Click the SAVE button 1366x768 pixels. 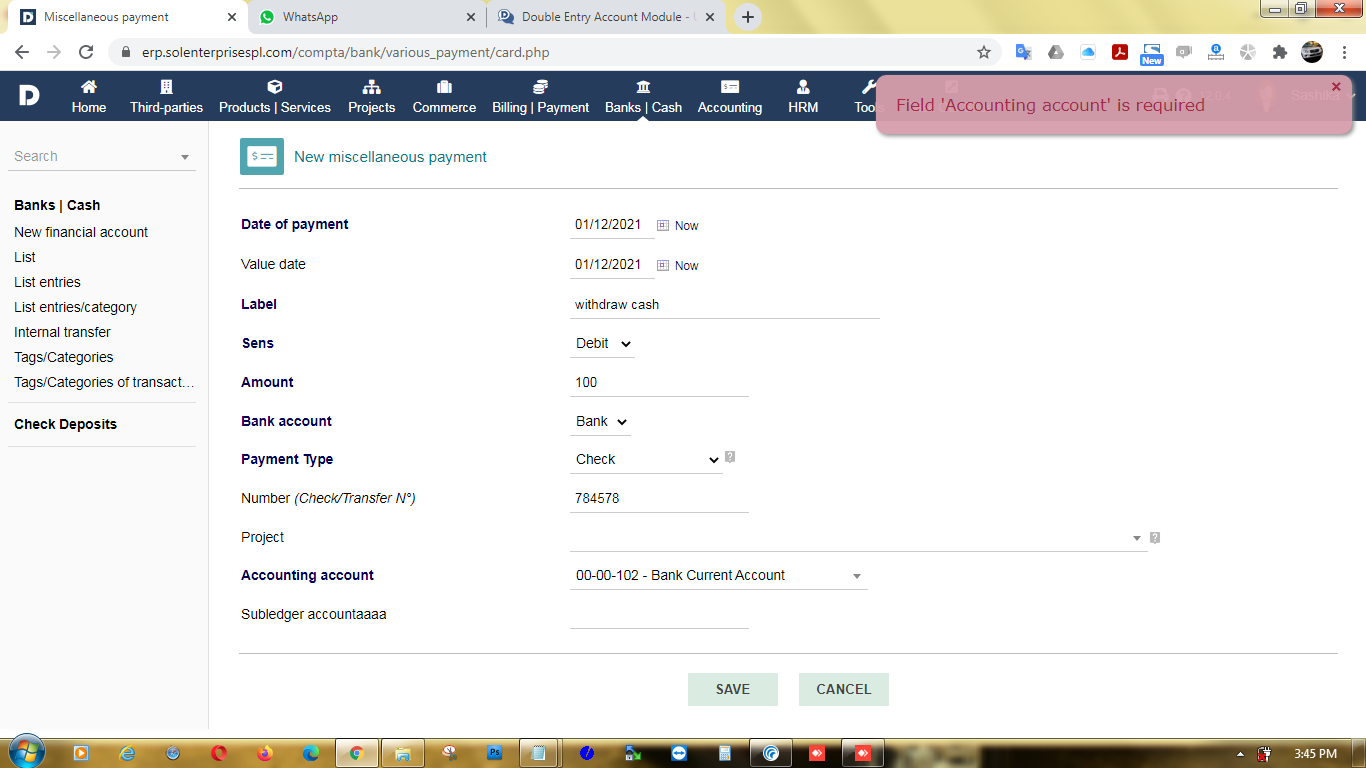coord(733,689)
